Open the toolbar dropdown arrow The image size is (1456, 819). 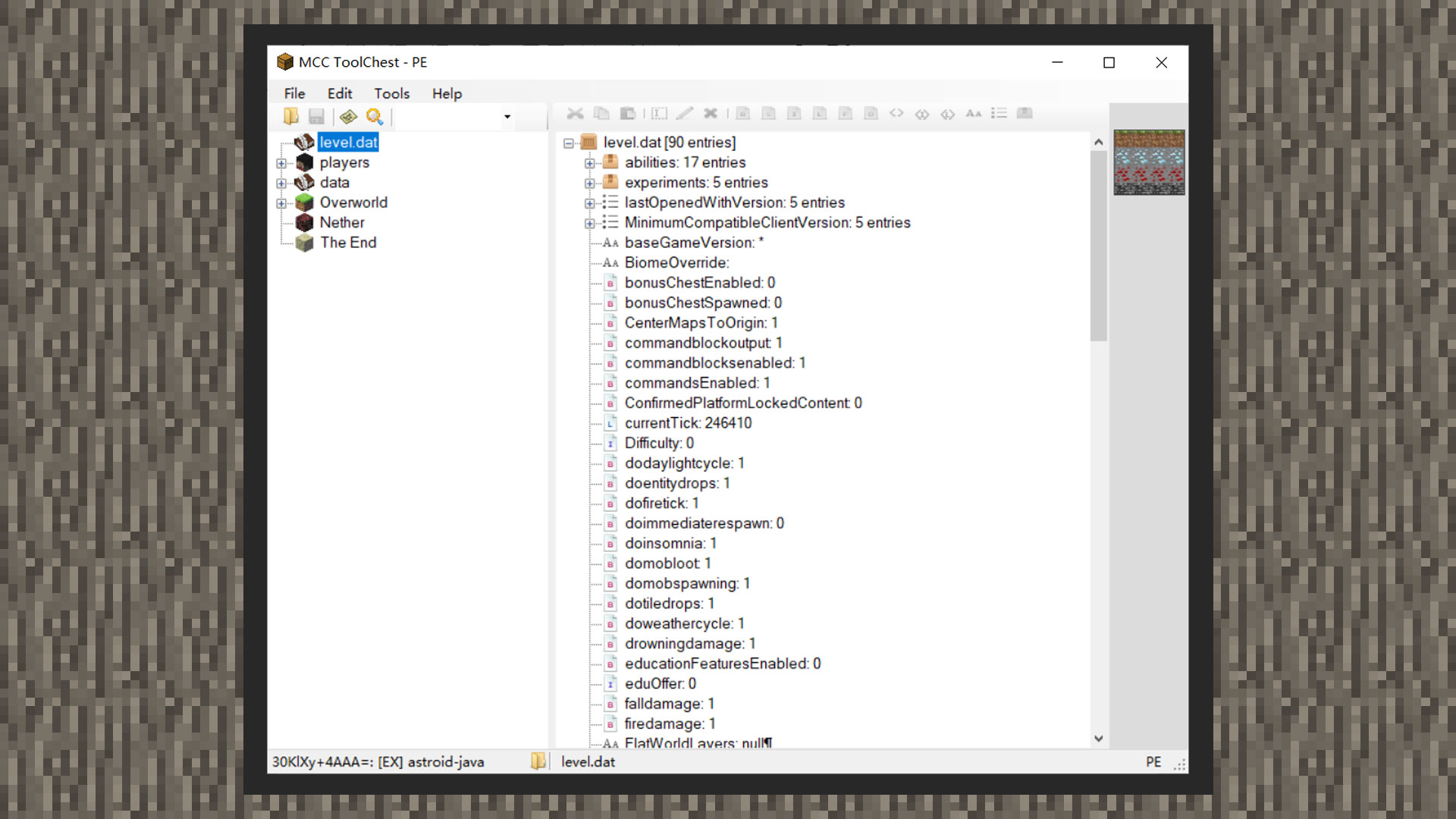(x=507, y=117)
